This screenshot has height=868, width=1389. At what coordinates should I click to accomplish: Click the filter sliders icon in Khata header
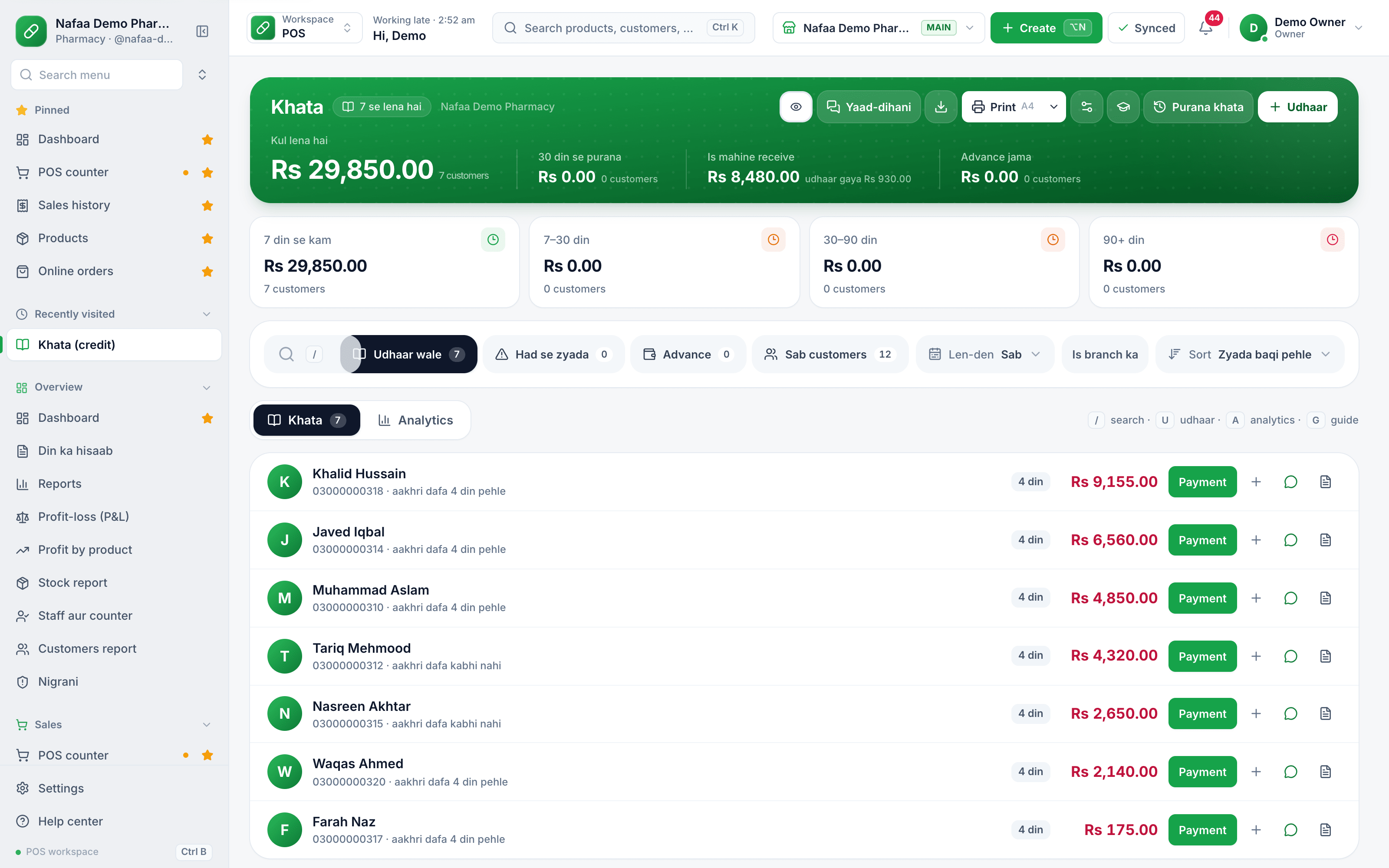[x=1086, y=107]
